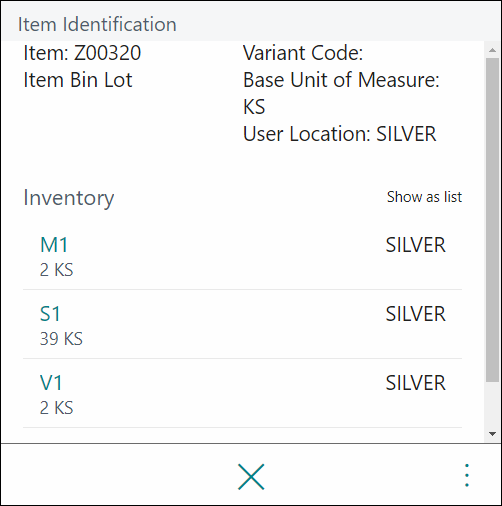Screen dimensions: 502x506
Task: Select the SILVER location on S1 row
Action: click(x=415, y=314)
